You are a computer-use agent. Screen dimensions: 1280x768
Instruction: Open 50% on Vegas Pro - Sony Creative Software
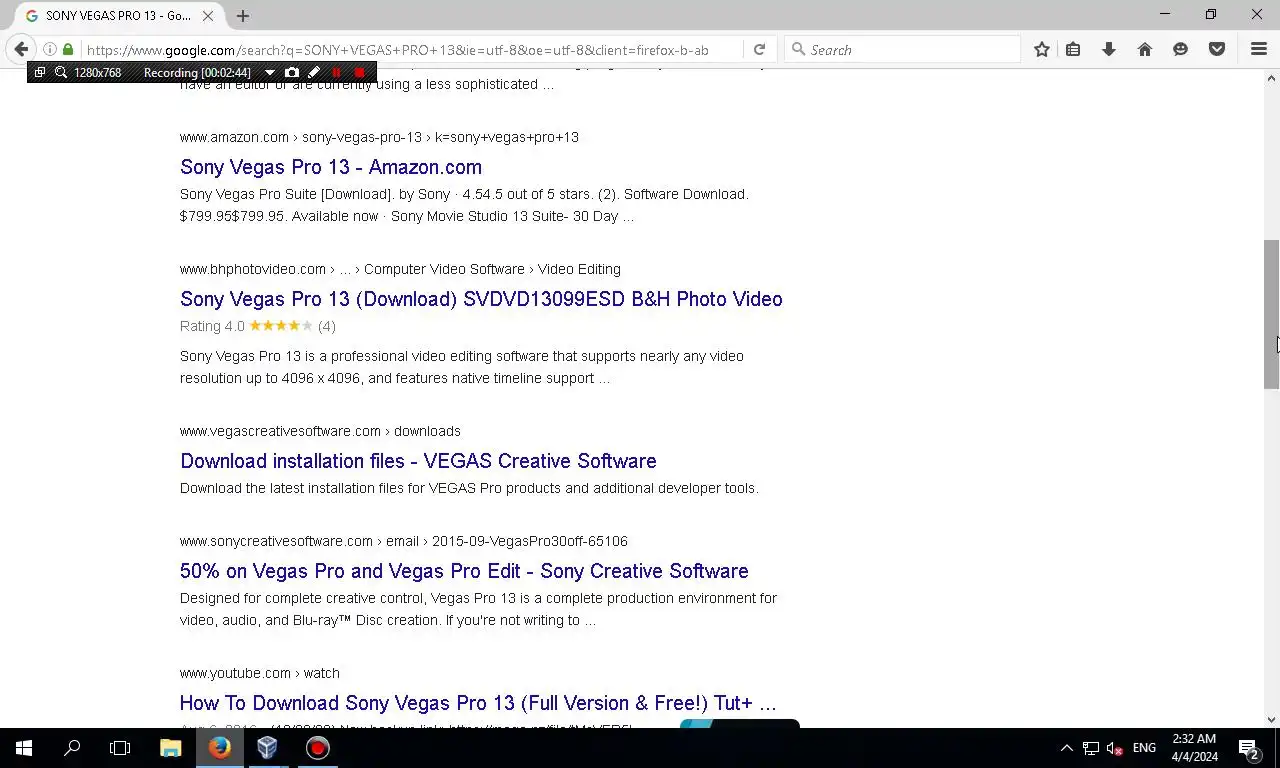pos(464,571)
